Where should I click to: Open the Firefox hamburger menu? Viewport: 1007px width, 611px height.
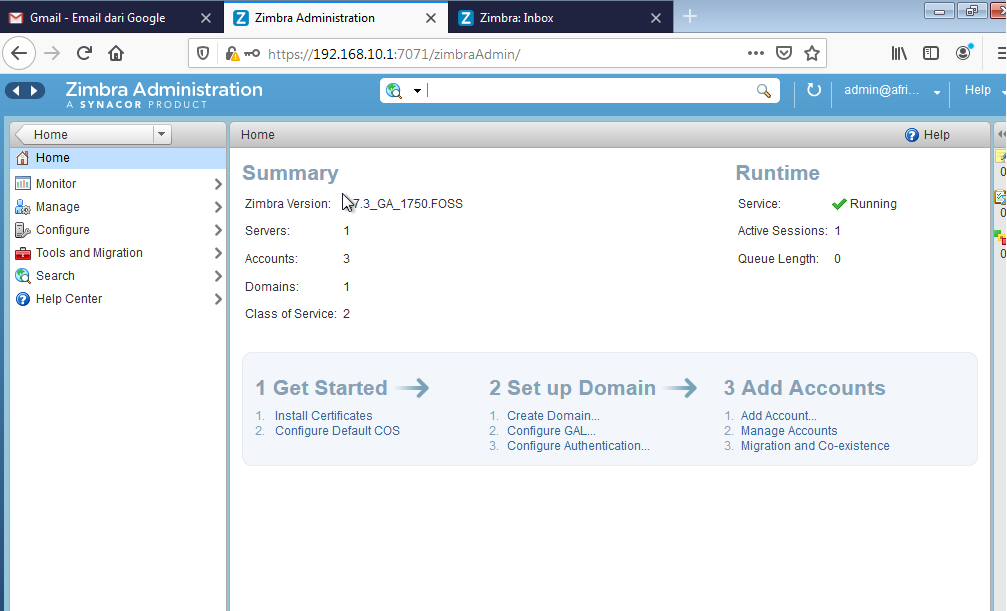click(1001, 53)
